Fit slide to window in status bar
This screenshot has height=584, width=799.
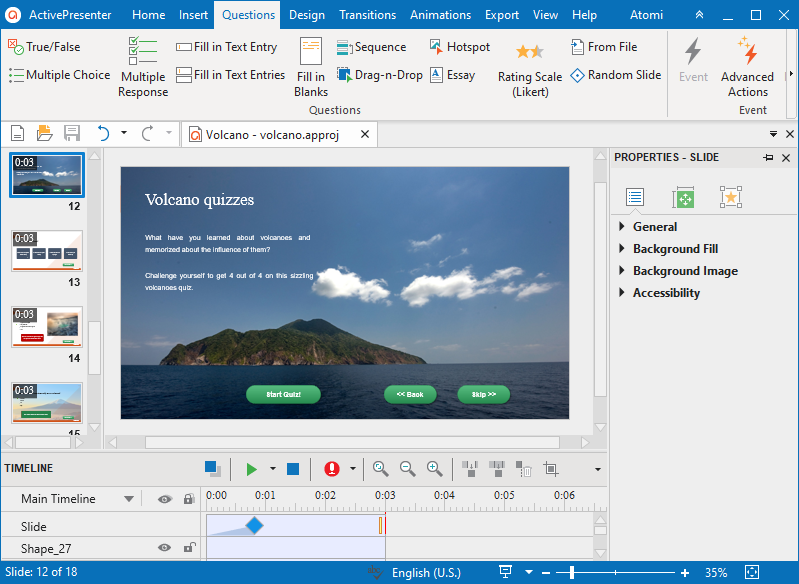(752, 572)
